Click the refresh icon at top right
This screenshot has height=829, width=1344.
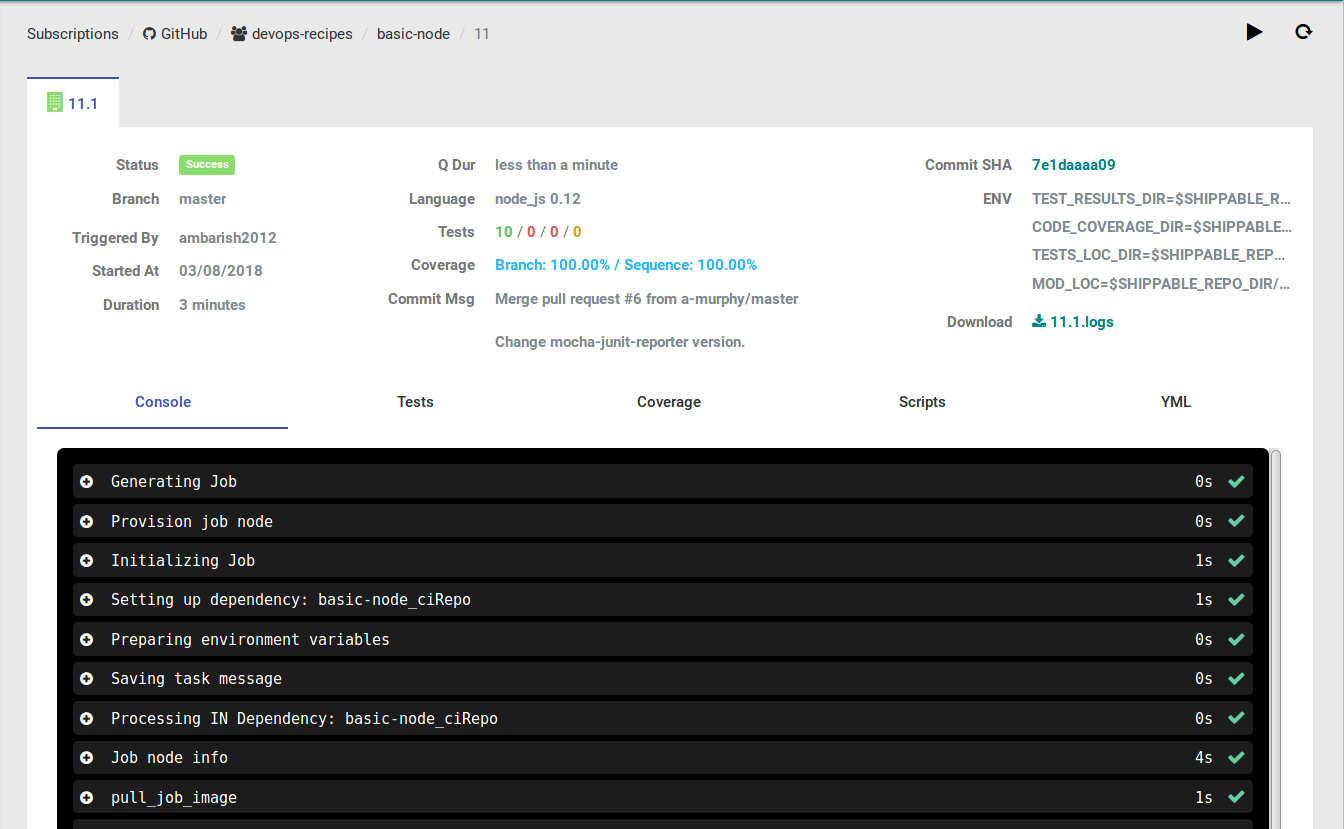coord(1303,32)
